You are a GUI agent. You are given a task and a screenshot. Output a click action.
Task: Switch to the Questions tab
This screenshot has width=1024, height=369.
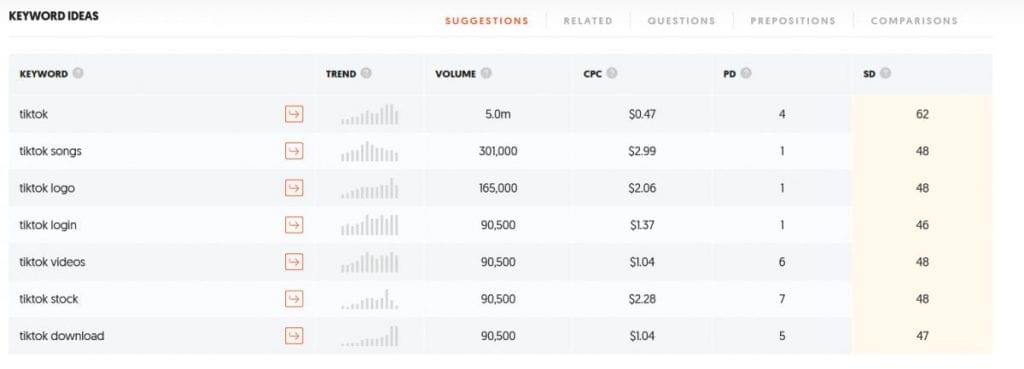pyautogui.click(x=681, y=21)
